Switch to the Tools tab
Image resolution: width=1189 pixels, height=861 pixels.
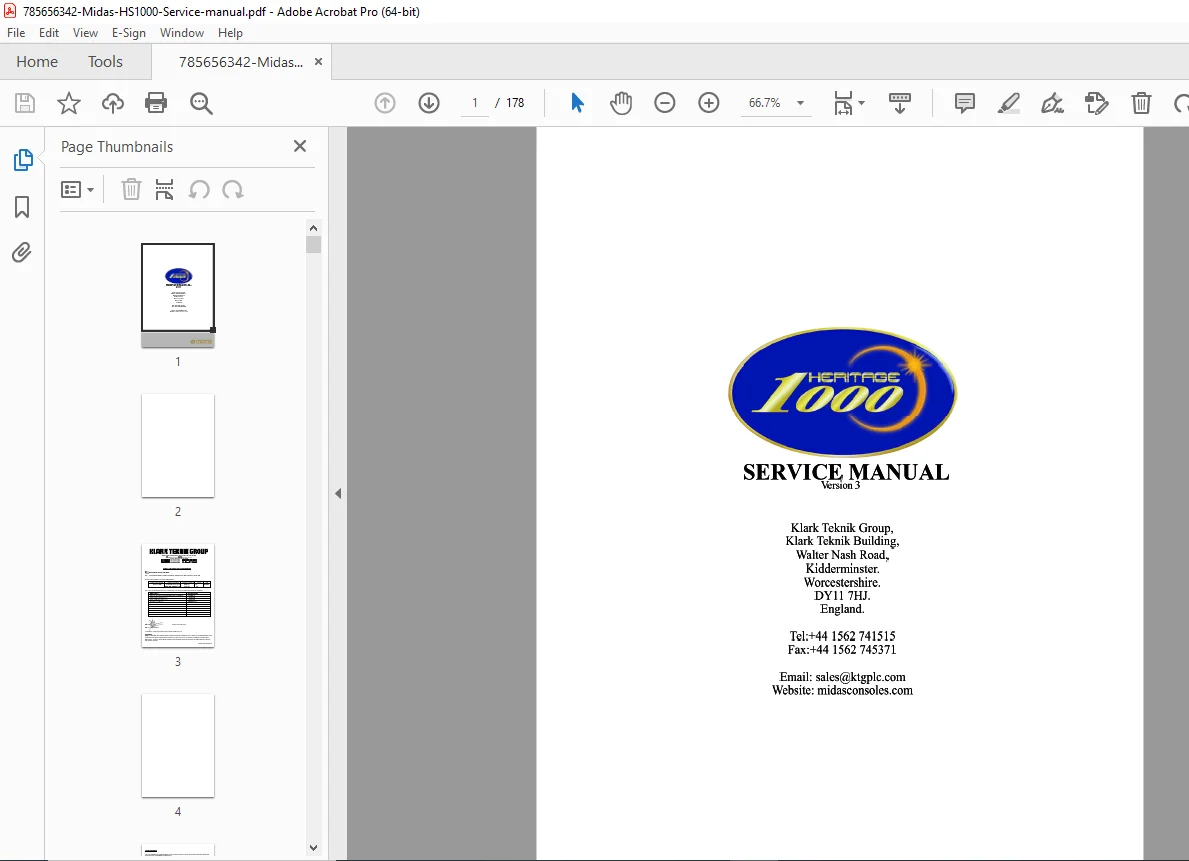pos(105,61)
